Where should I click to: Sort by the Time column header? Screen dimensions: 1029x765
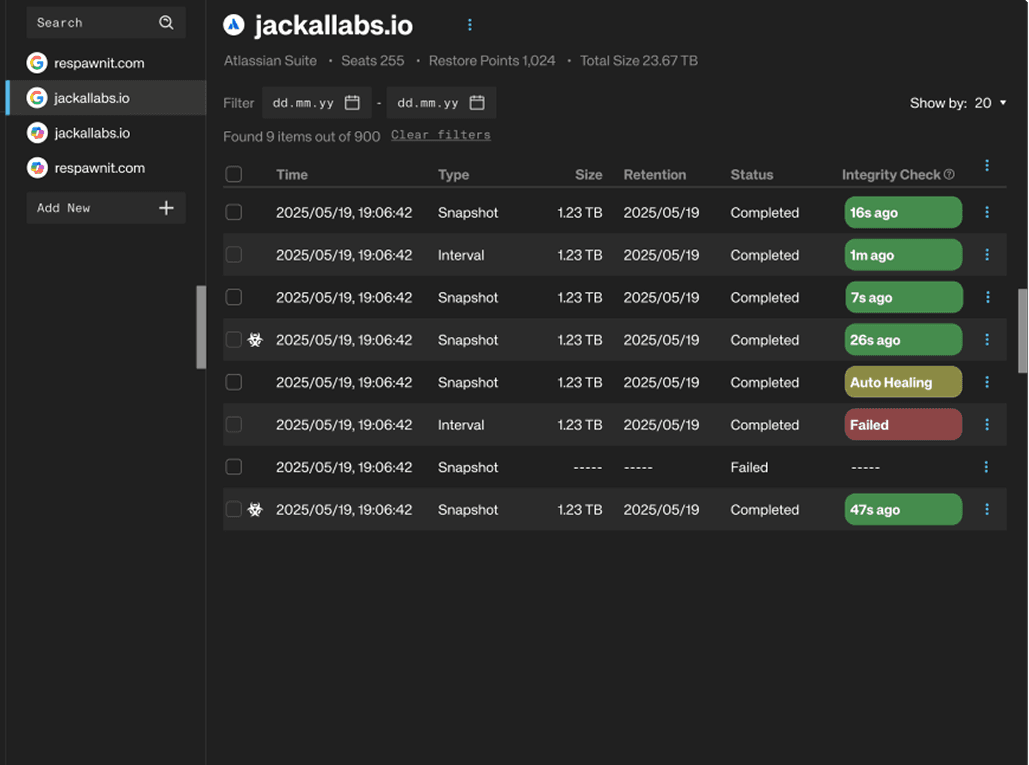tap(292, 175)
